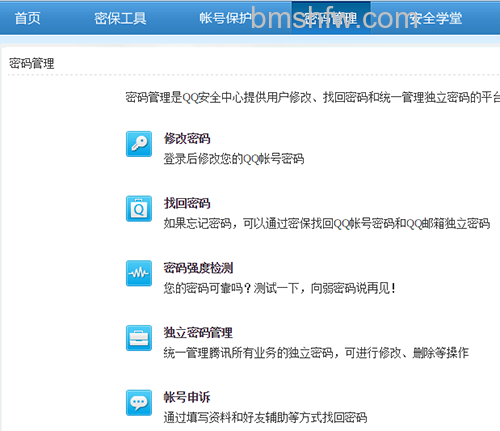The height and width of the screenshot is (431, 500).
Task: Open the 密码强度检测 link
Action: (198, 268)
